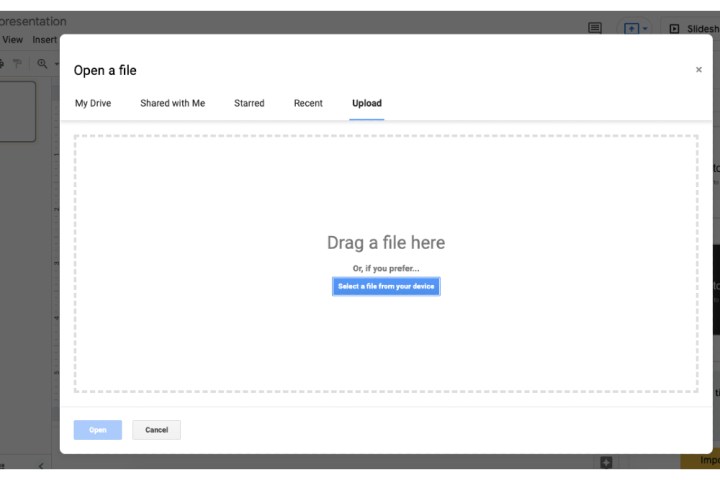Go to the Recent tab
The height and width of the screenshot is (480, 720).
(x=308, y=103)
